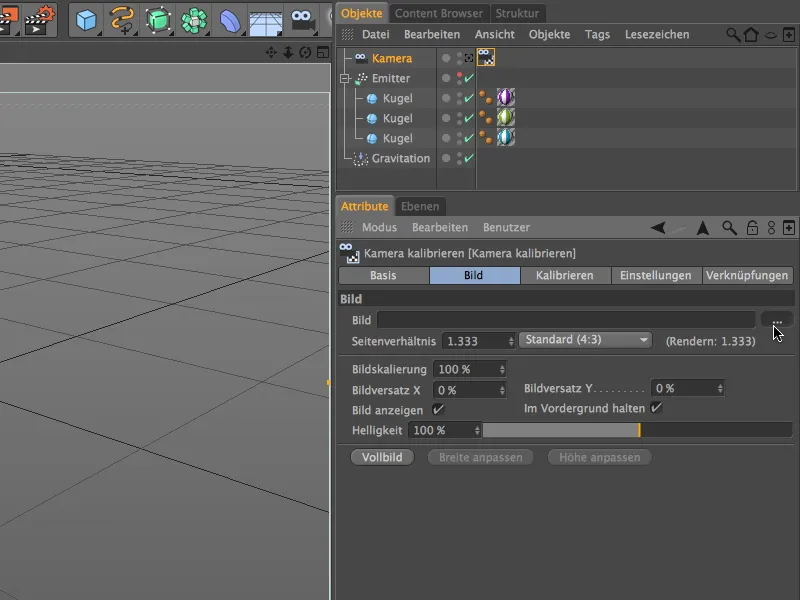This screenshot has height=600, width=800.
Task: Click the Object Manager home icon
Action: click(x=751, y=35)
